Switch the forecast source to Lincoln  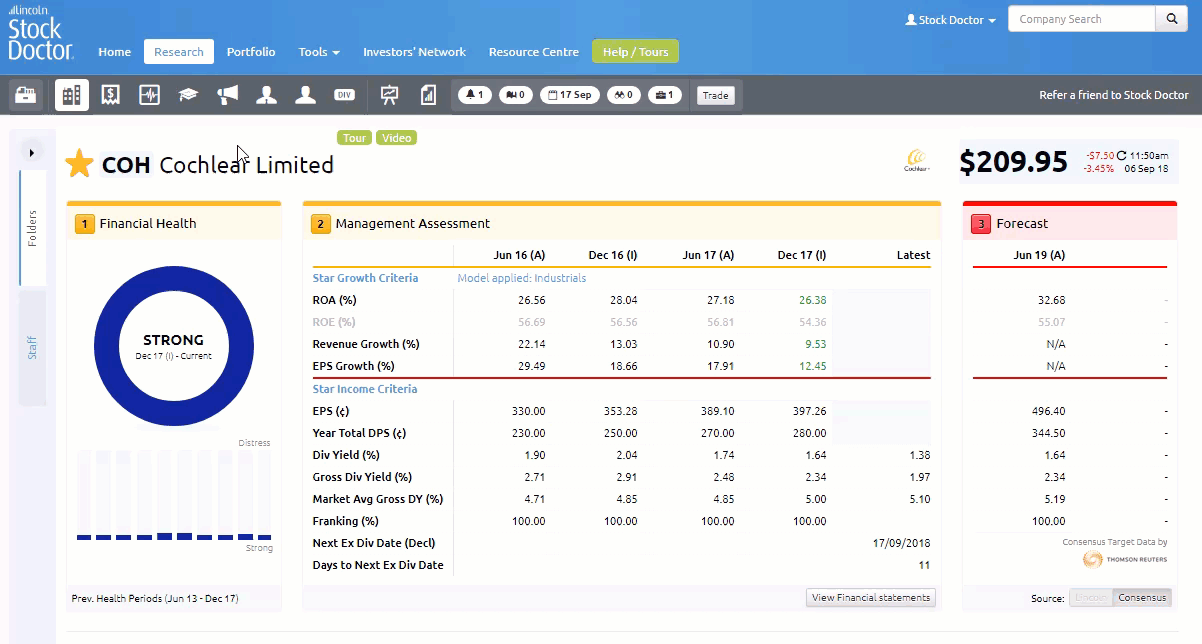point(1091,598)
